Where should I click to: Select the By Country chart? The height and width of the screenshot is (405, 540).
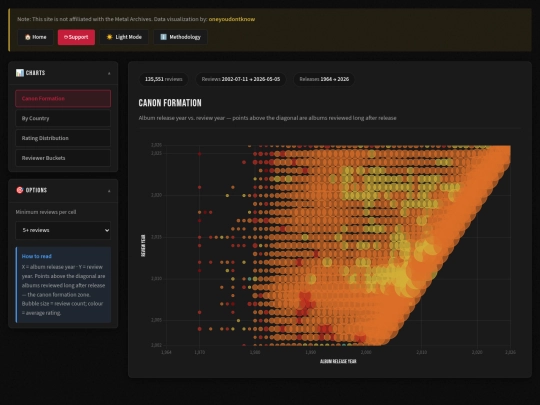pos(63,118)
